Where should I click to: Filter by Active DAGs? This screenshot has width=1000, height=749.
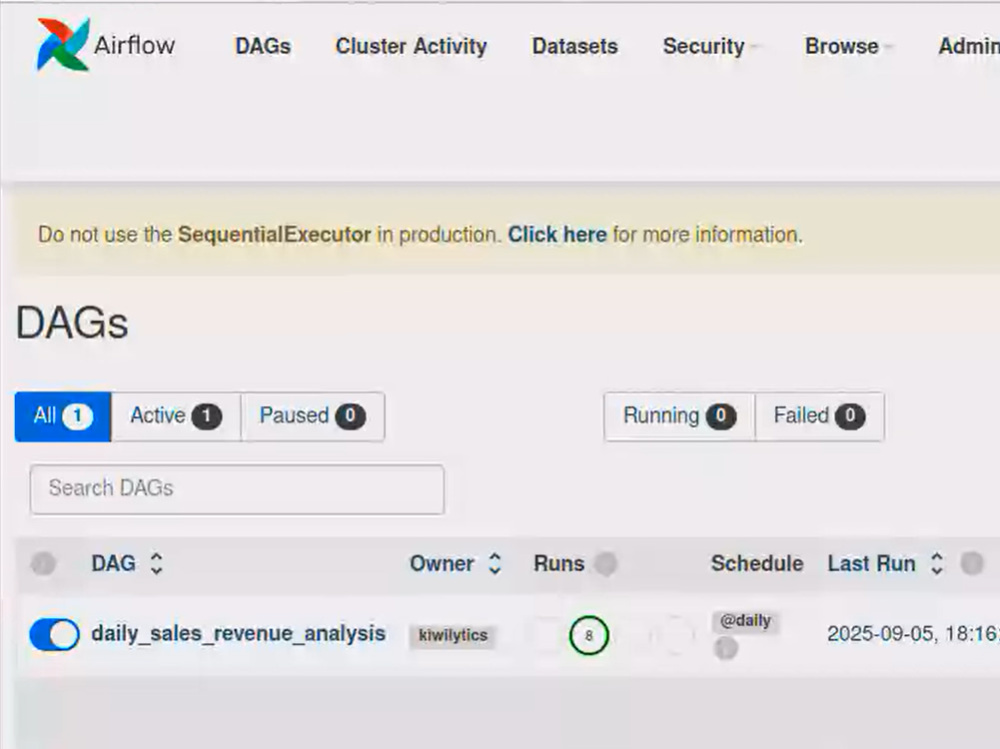tap(176, 416)
